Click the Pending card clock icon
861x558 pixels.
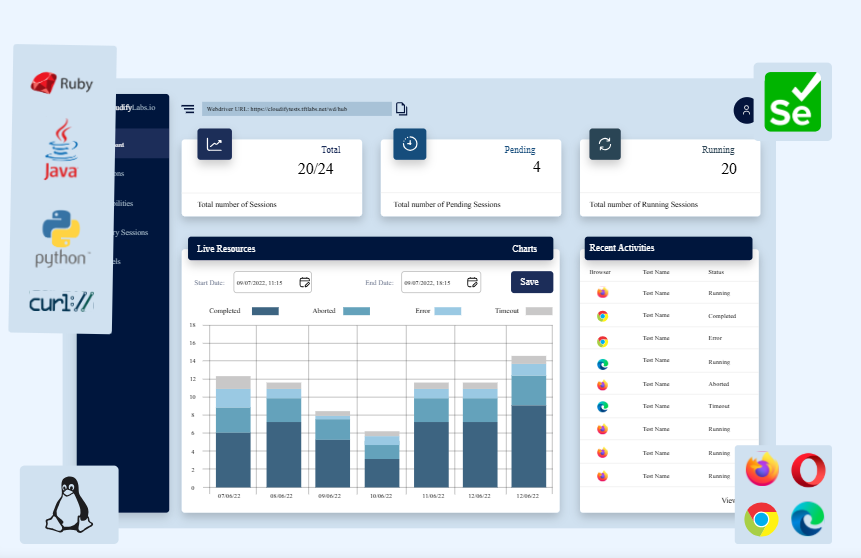(410, 144)
